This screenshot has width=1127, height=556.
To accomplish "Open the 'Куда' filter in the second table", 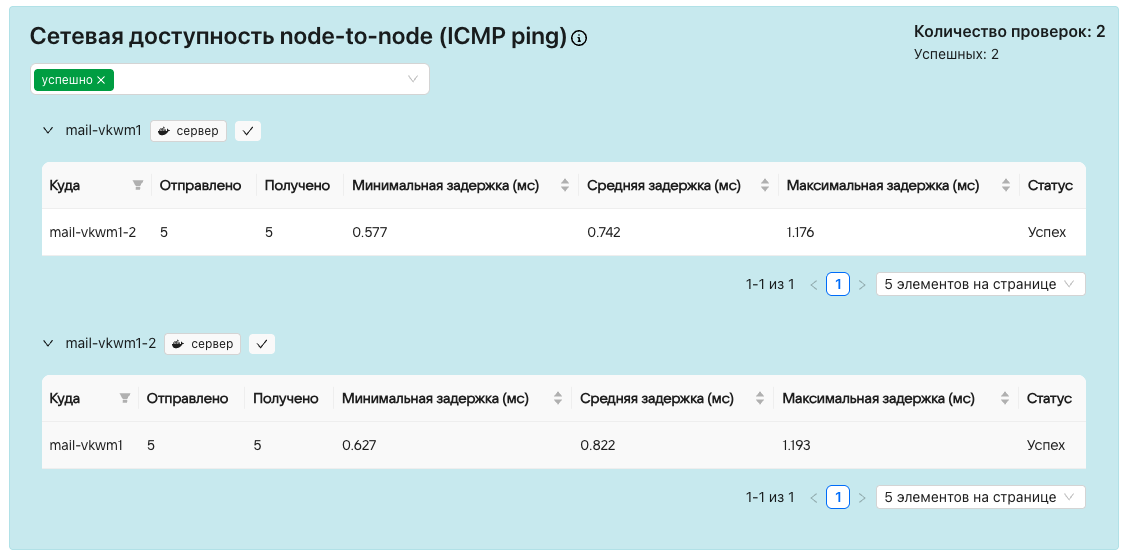I will coord(125,398).
